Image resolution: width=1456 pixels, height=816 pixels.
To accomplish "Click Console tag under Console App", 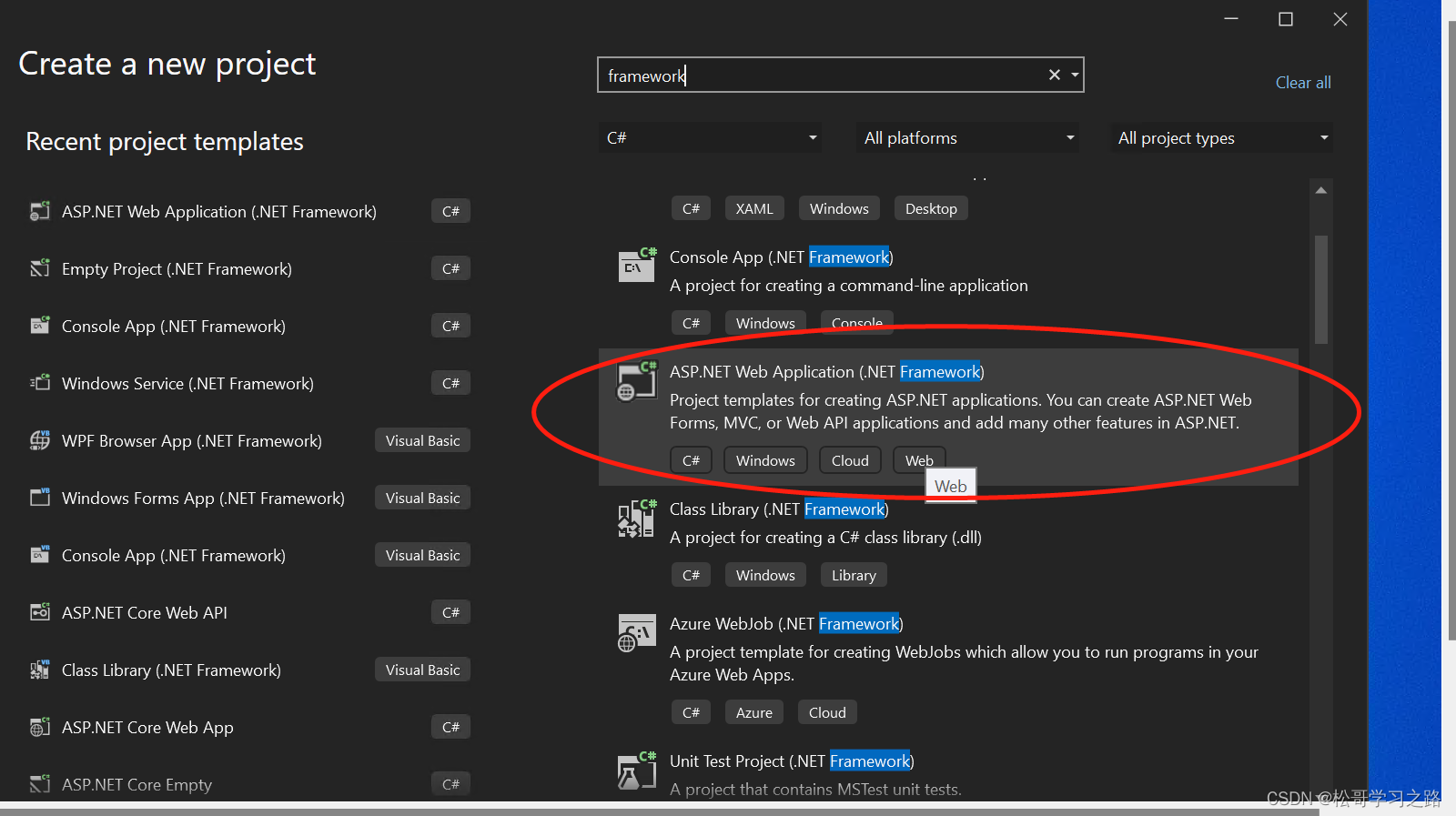I will (x=857, y=323).
